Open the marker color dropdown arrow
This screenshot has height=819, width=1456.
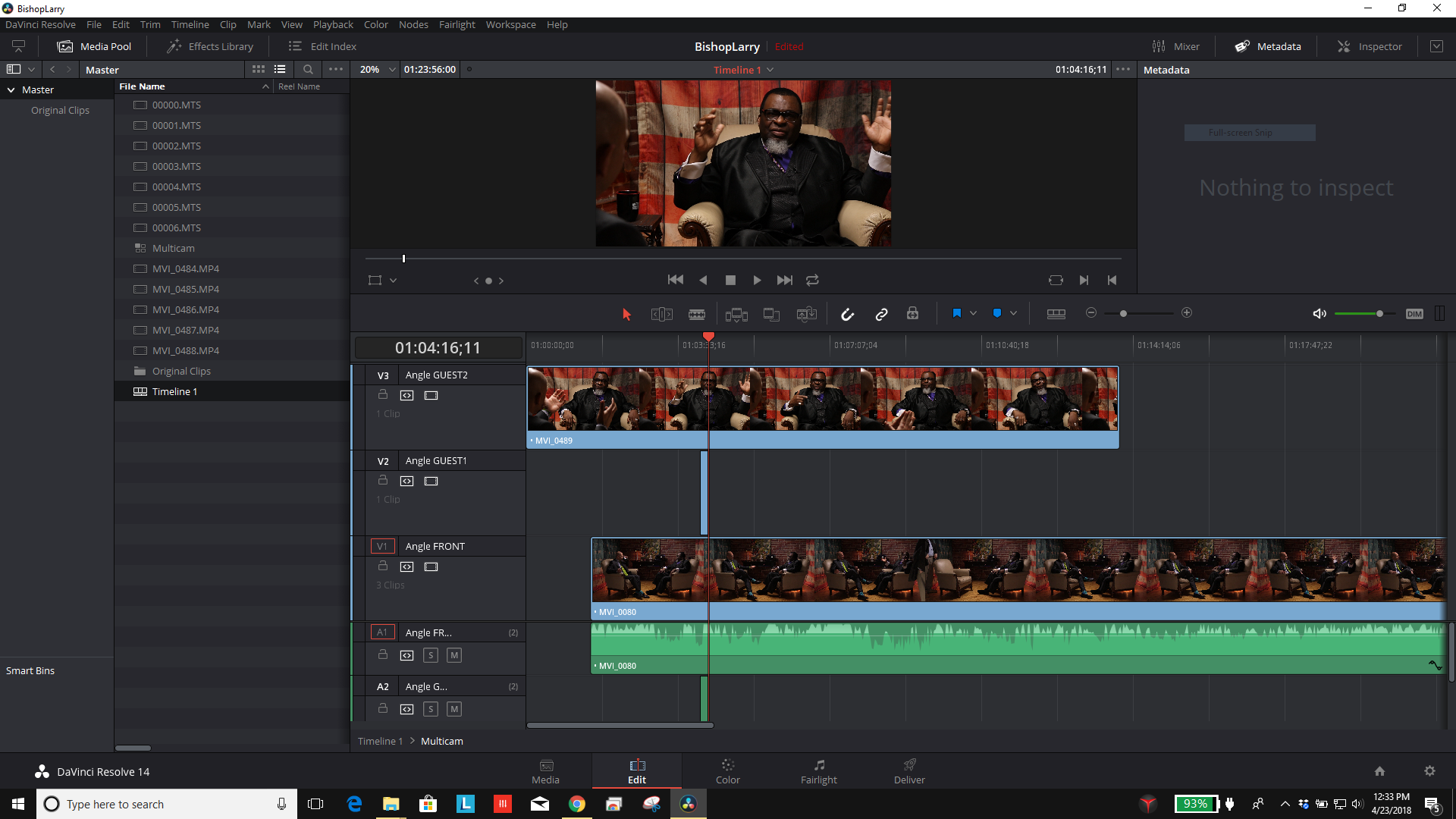tap(1013, 313)
